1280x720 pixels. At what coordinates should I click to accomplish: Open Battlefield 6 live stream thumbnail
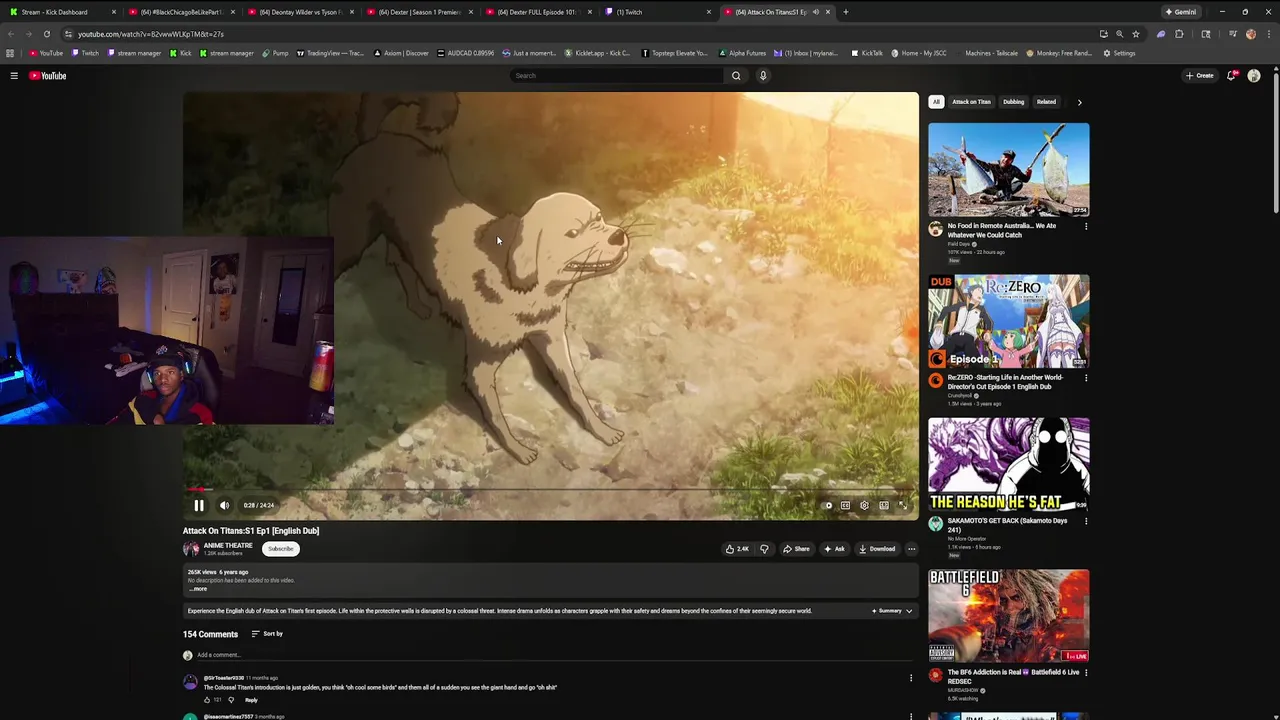tap(1008, 616)
